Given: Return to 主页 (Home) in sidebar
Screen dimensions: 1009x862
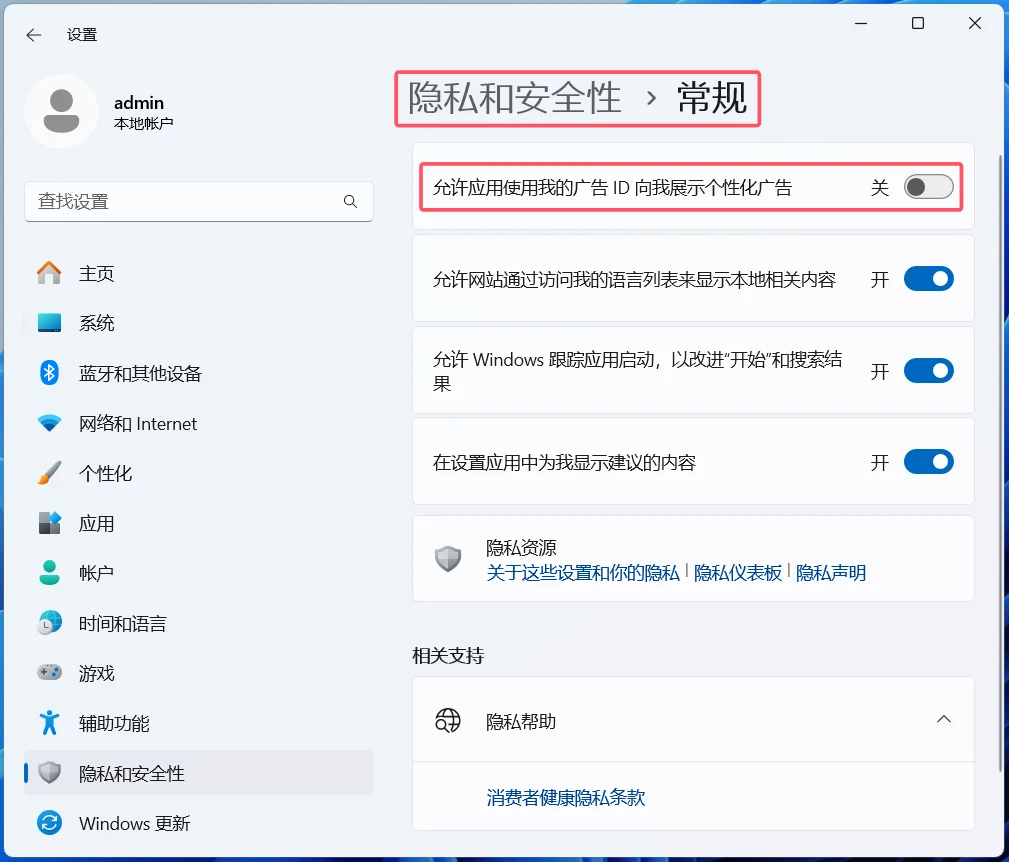Looking at the screenshot, I should 95,272.
